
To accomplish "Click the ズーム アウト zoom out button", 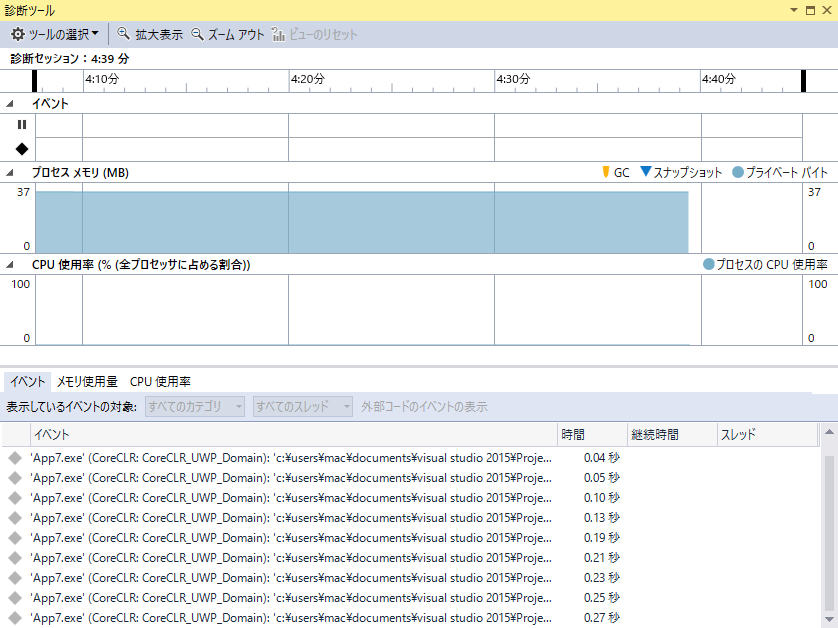I will point(228,35).
